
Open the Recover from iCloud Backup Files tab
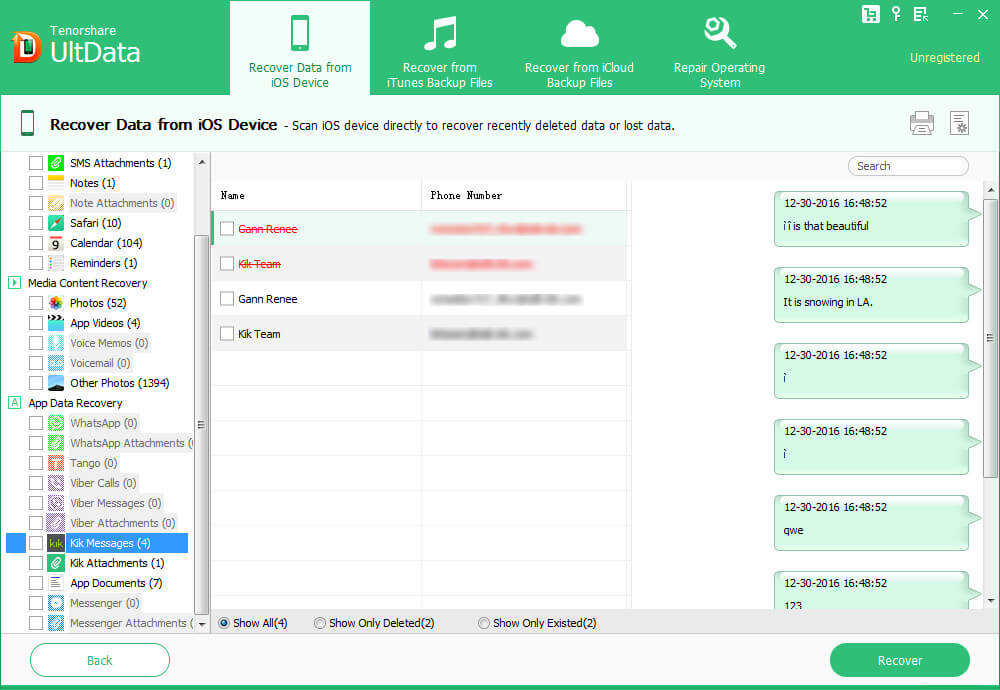[x=579, y=48]
